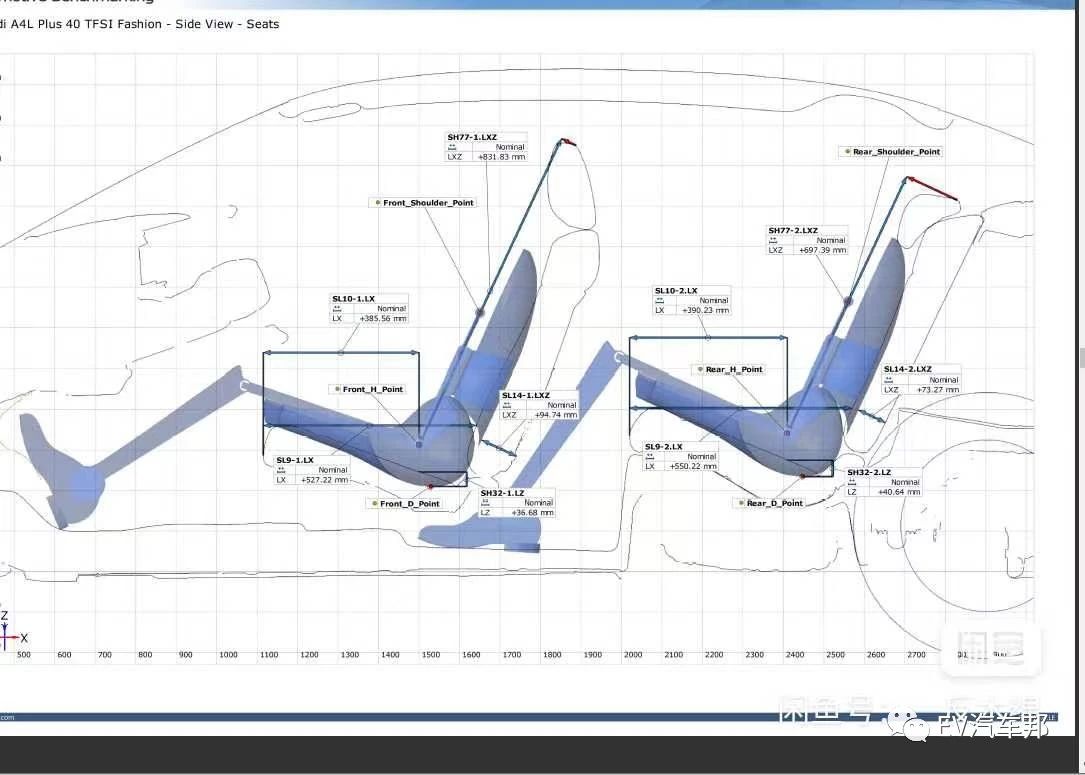
Task: Open the SH77-1.LXZ measurement box
Action: [x=486, y=147]
